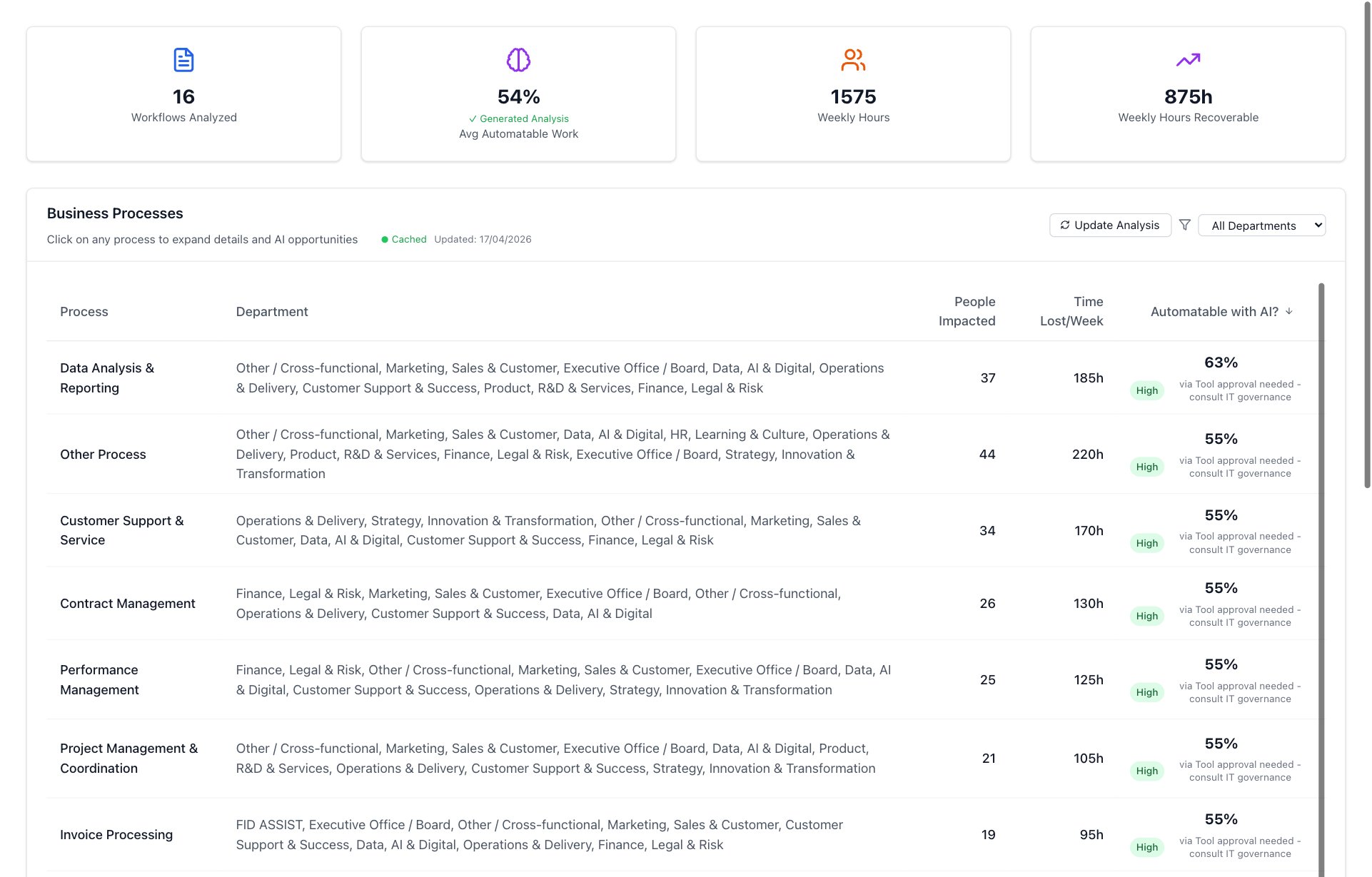Click the High badge in Other Process row
Viewport: 1372px width, 877px height.
[x=1146, y=467]
